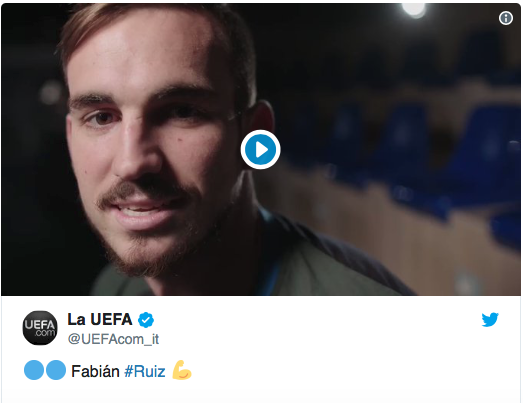
Task: Click the blue verified badge
Action: click(x=146, y=320)
